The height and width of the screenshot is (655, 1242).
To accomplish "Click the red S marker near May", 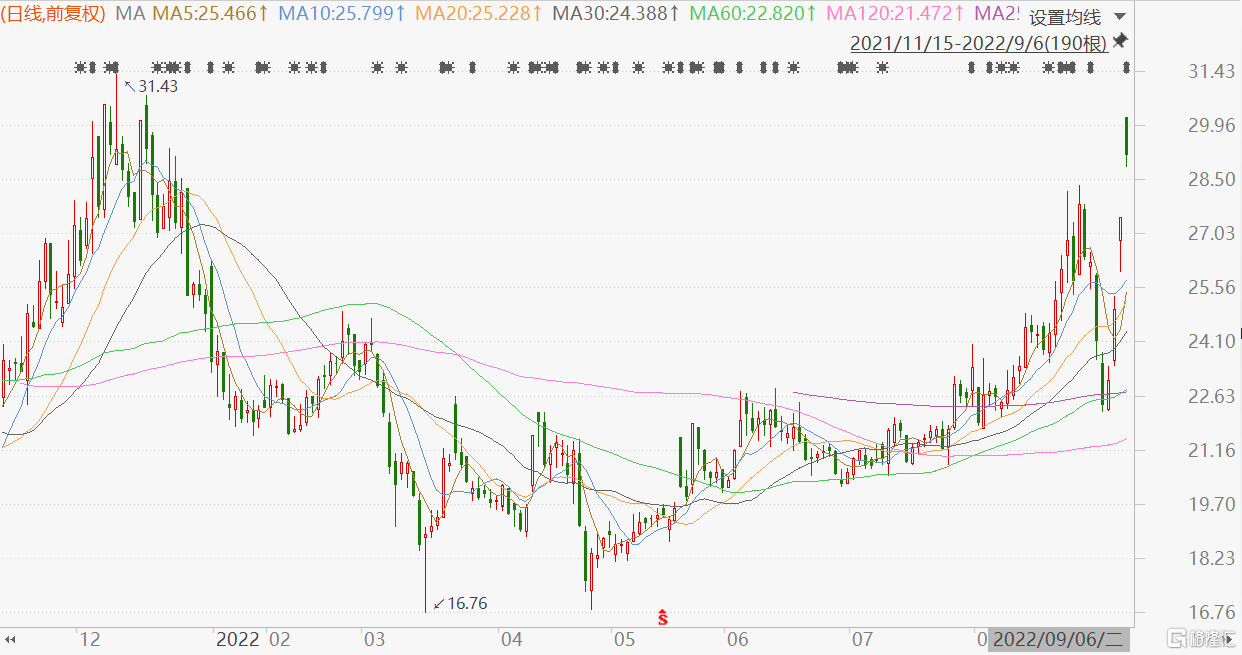I will click(x=662, y=617).
